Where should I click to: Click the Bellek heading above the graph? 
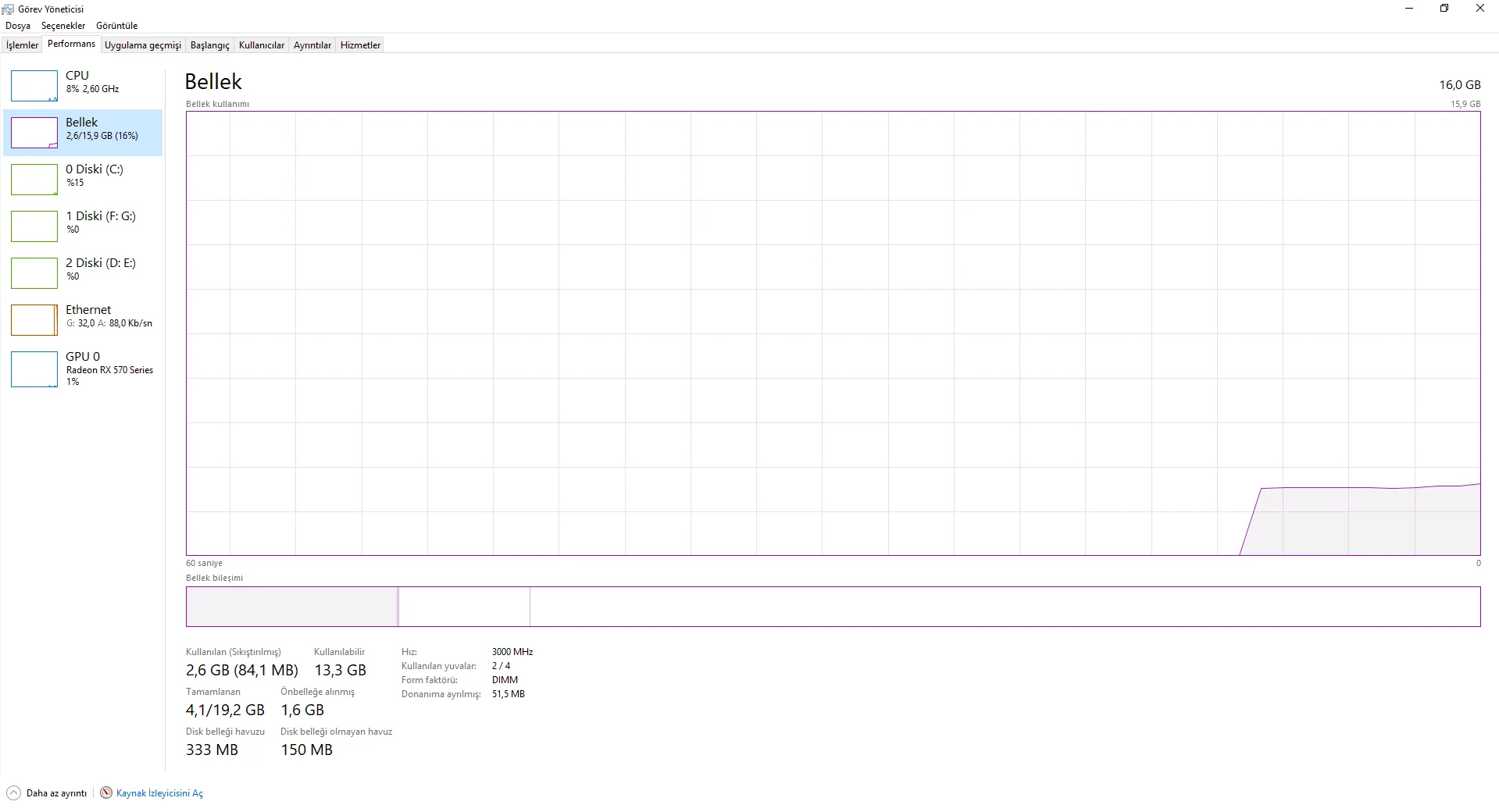tap(213, 82)
